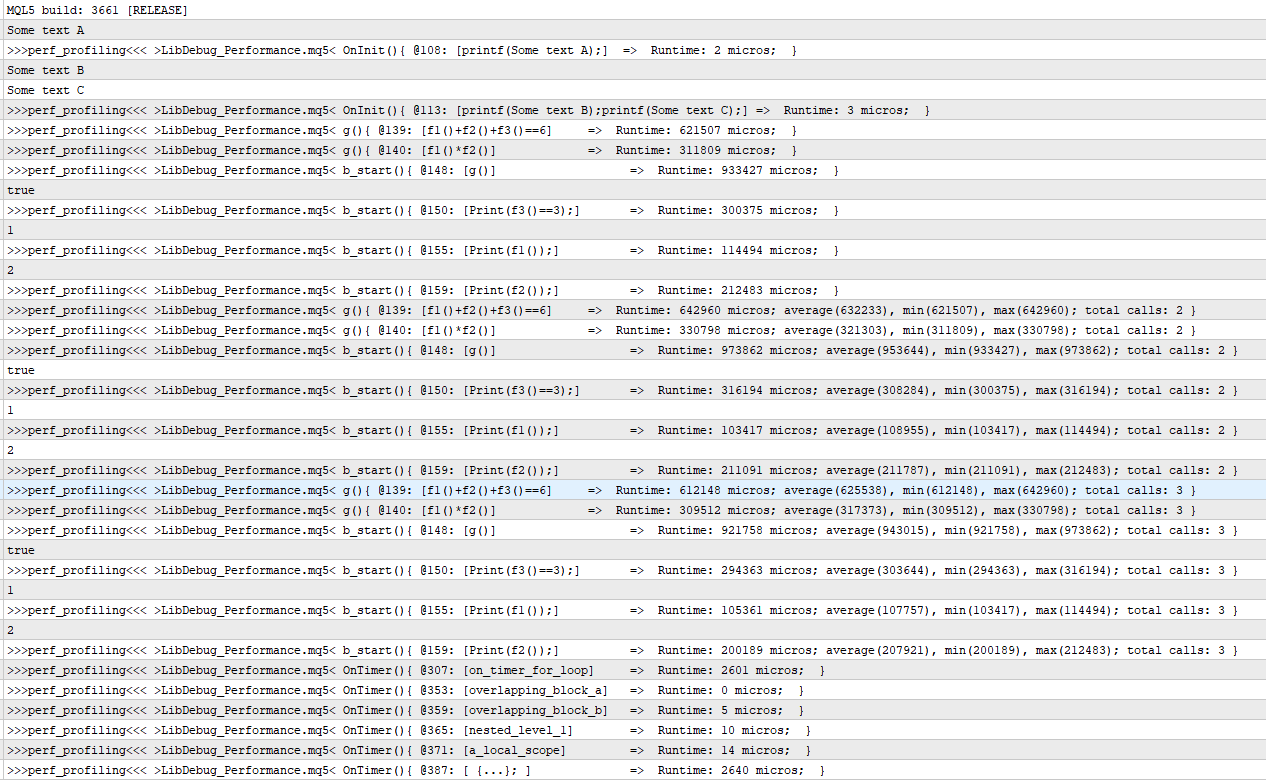Select the OnTimer @353 overlapping_block_a line
The width and height of the screenshot is (1266, 783).
pos(400,690)
